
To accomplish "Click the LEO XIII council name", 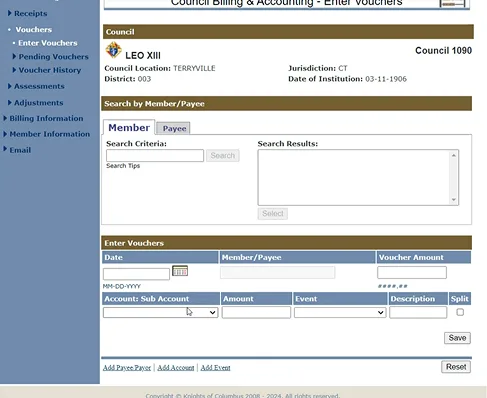I will tap(143, 55).
